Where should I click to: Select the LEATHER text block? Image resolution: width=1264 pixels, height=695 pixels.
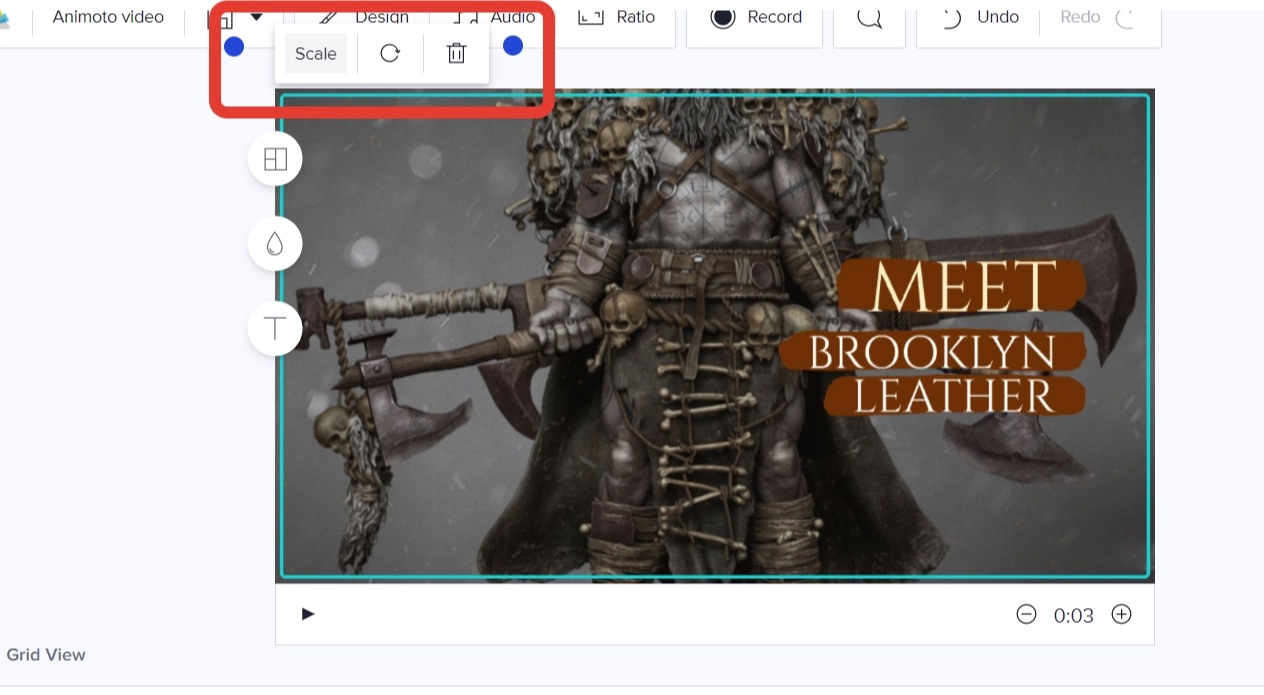point(955,396)
